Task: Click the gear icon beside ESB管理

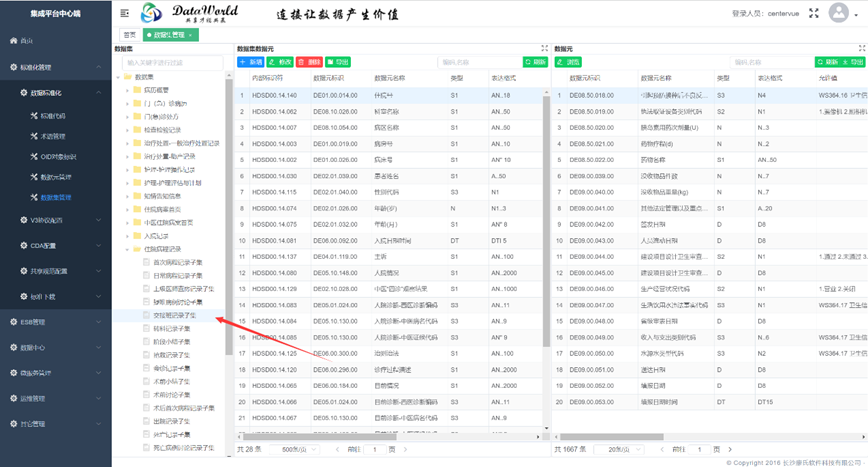Action: click(x=13, y=321)
